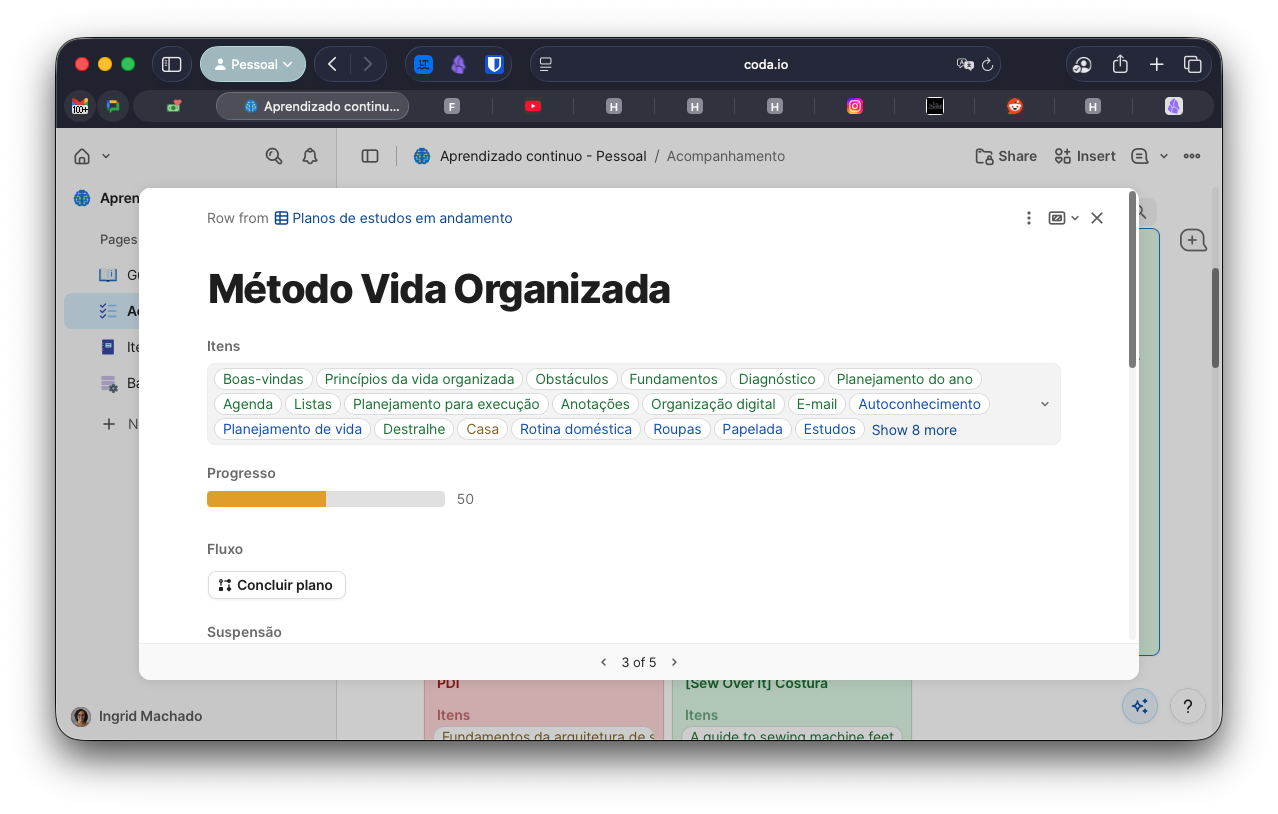The image size is (1278, 814).
Task: Open the row options three-dot menu
Action: 1028,218
